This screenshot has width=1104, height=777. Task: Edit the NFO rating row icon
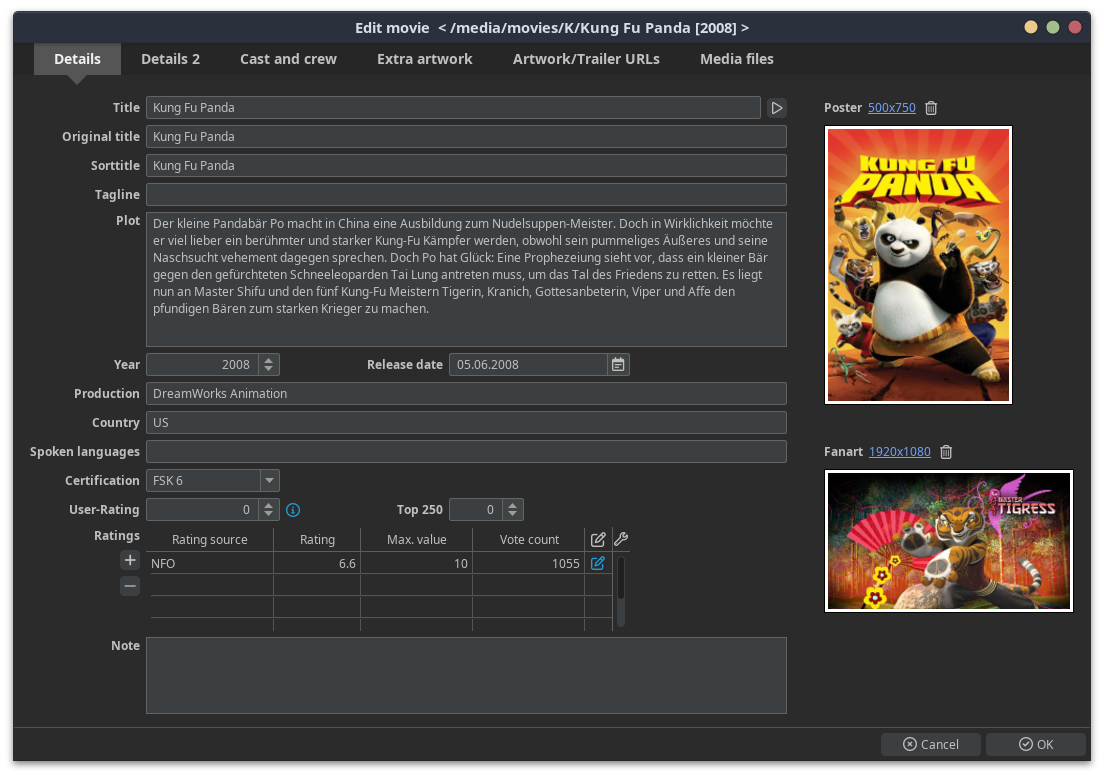[598, 564]
